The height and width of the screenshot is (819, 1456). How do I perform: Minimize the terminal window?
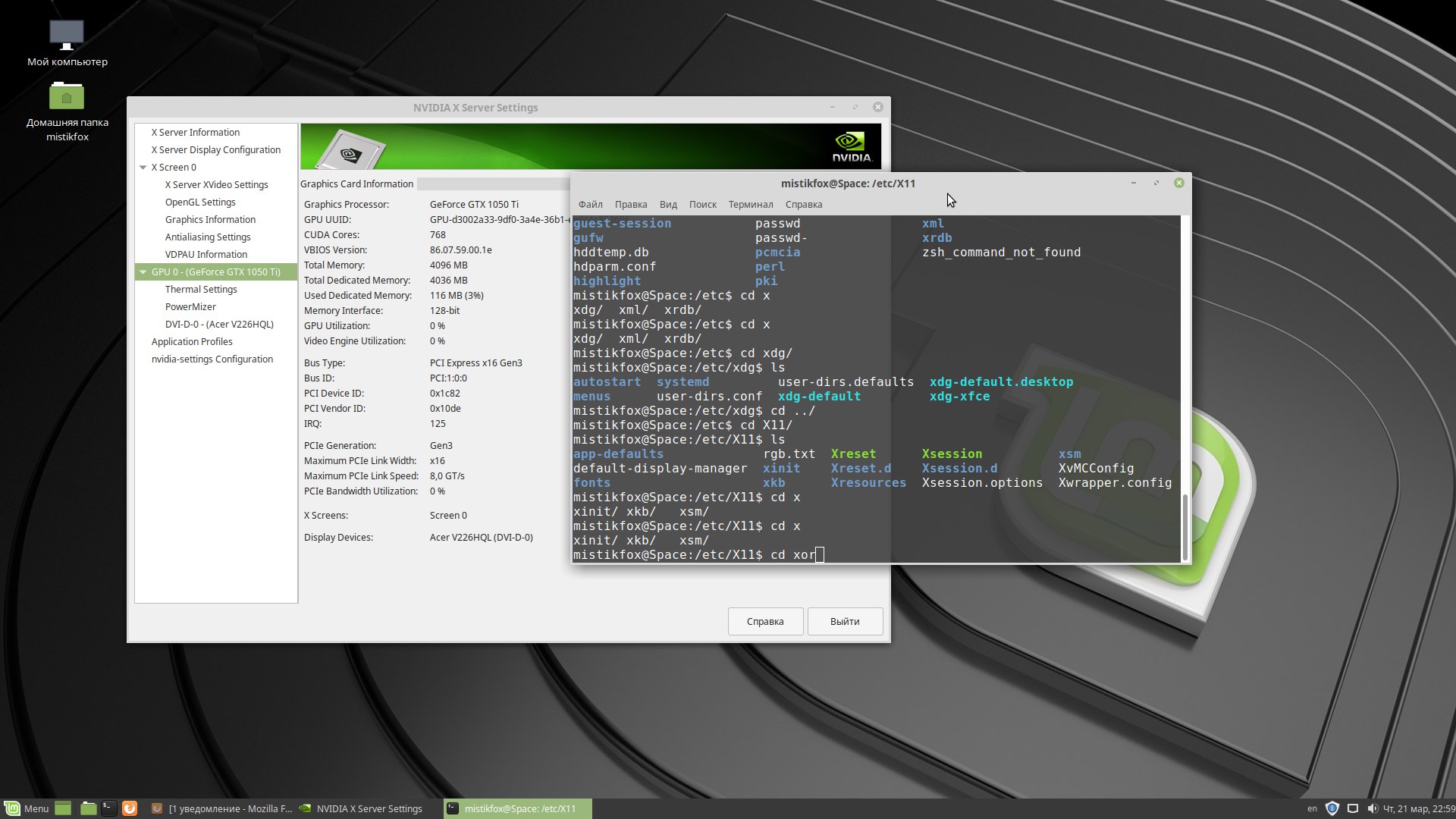[1133, 183]
